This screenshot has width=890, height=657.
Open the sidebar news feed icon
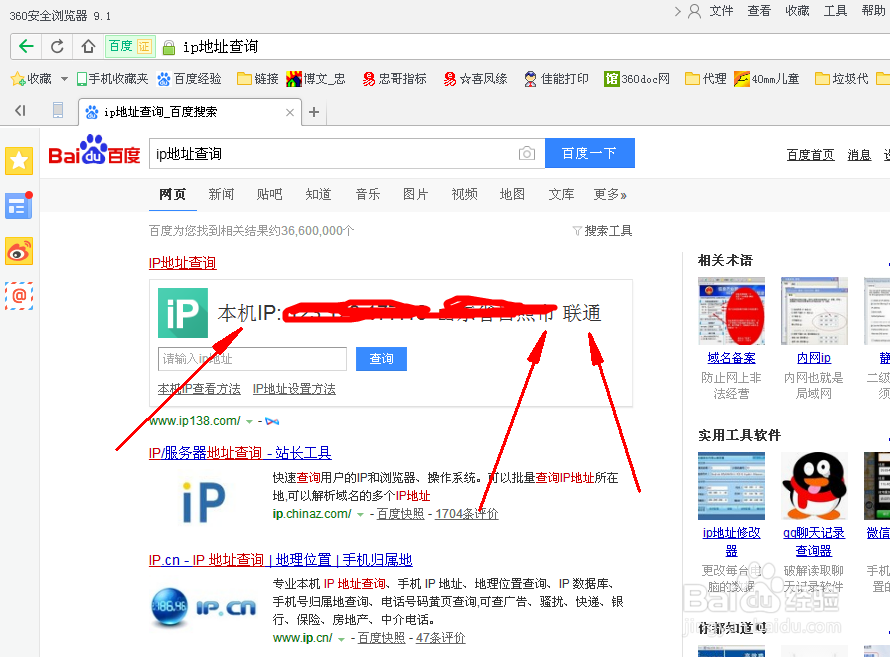click(19, 206)
